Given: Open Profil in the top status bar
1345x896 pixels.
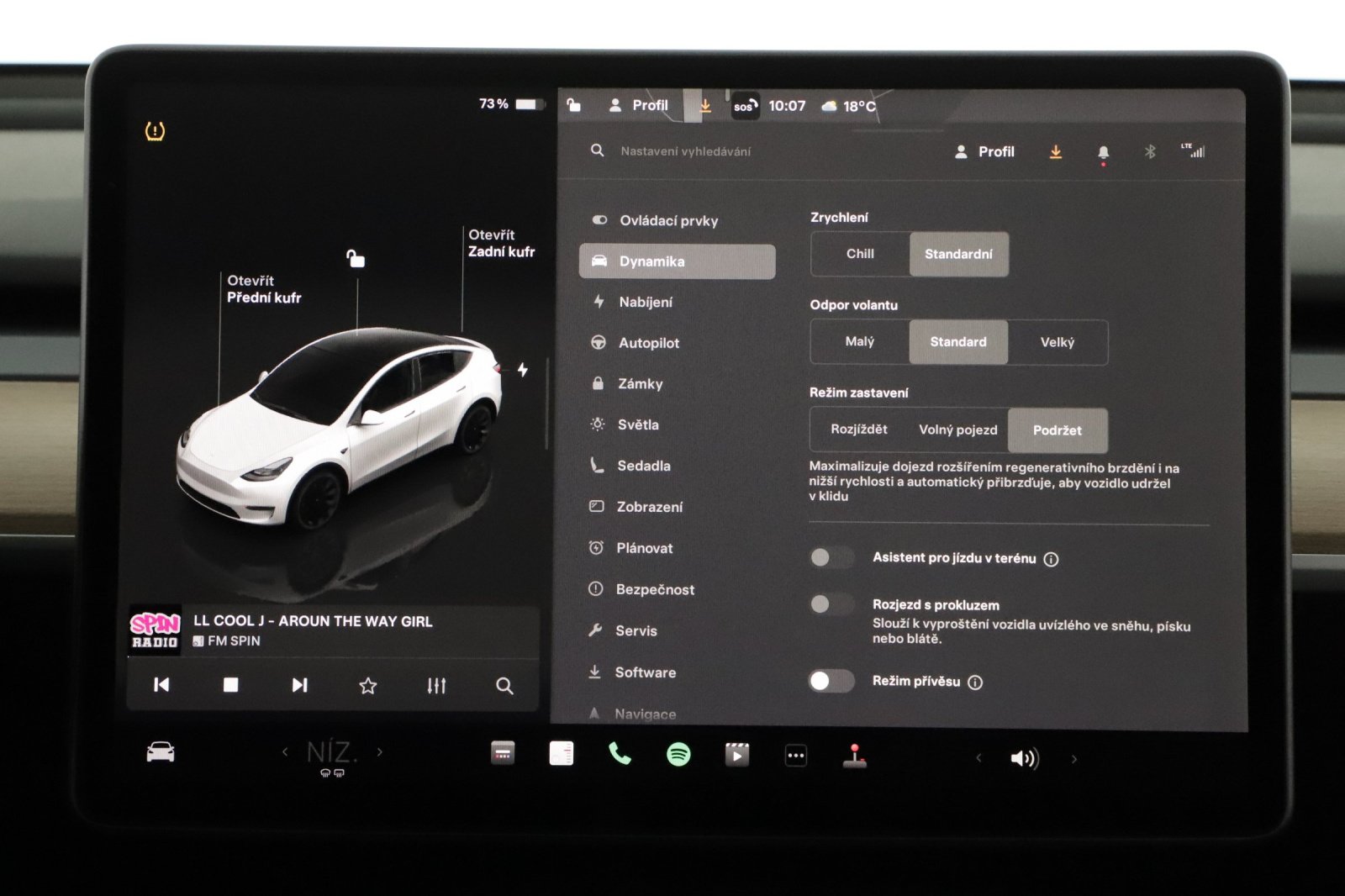Looking at the screenshot, I should [x=639, y=105].
